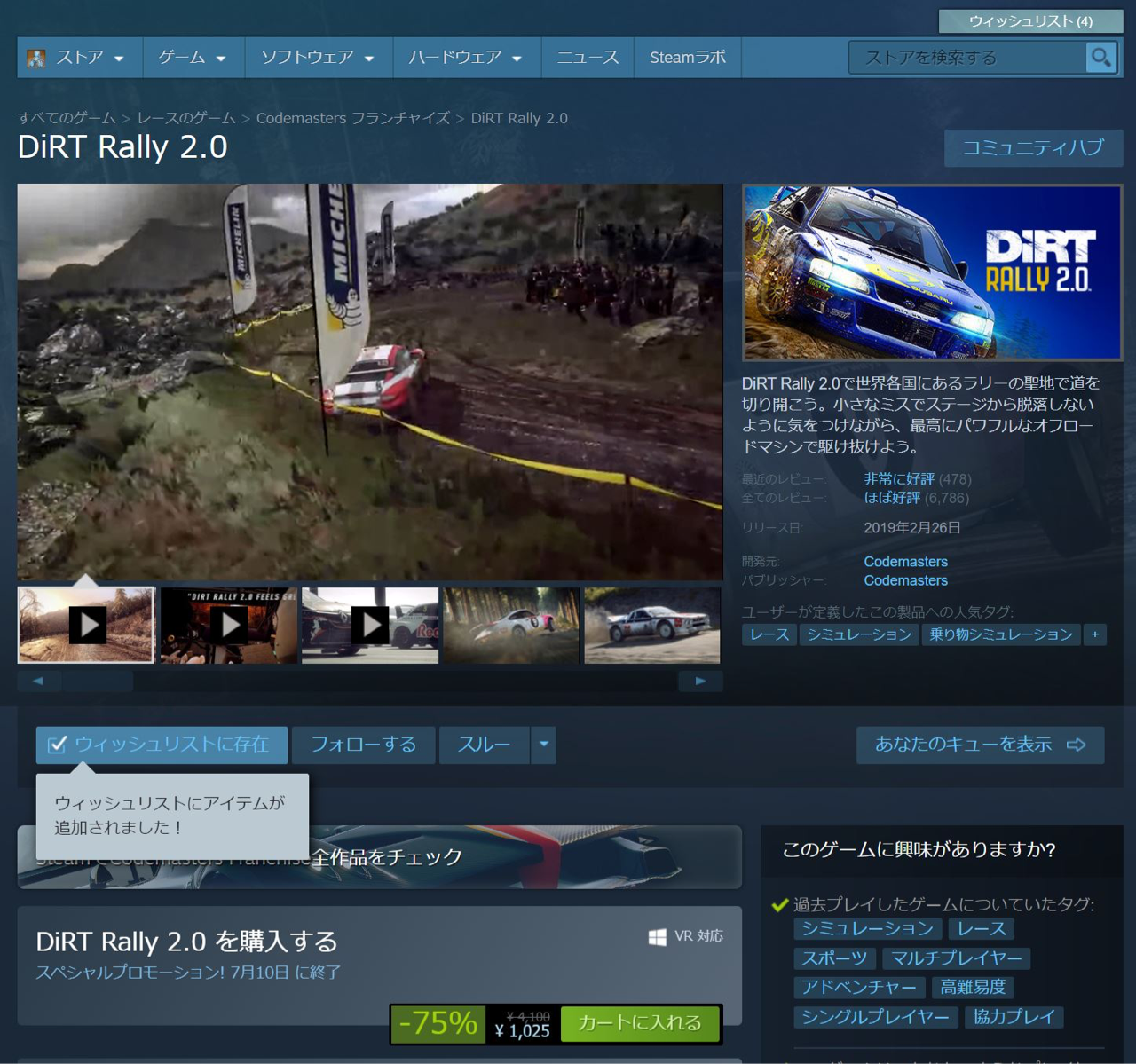Screen dimensions: 1136x1064
Task: Go to Steamラボ in the navigation bar
Action: click(687, 58)
